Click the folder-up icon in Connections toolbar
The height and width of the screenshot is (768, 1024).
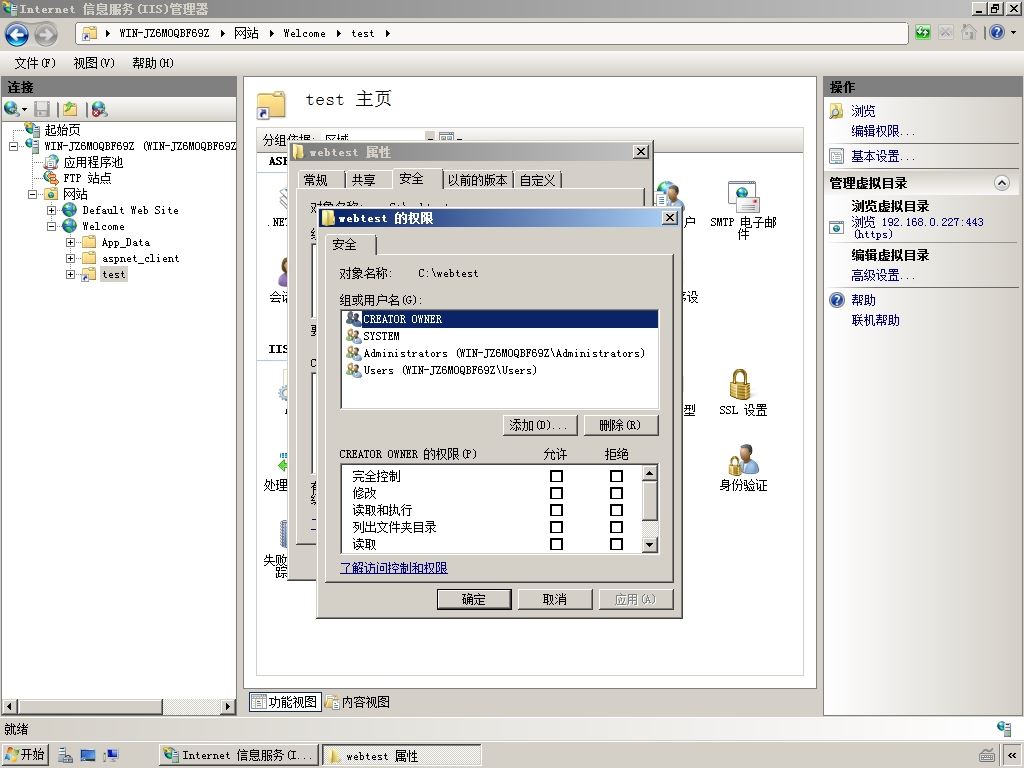[70, 109]
